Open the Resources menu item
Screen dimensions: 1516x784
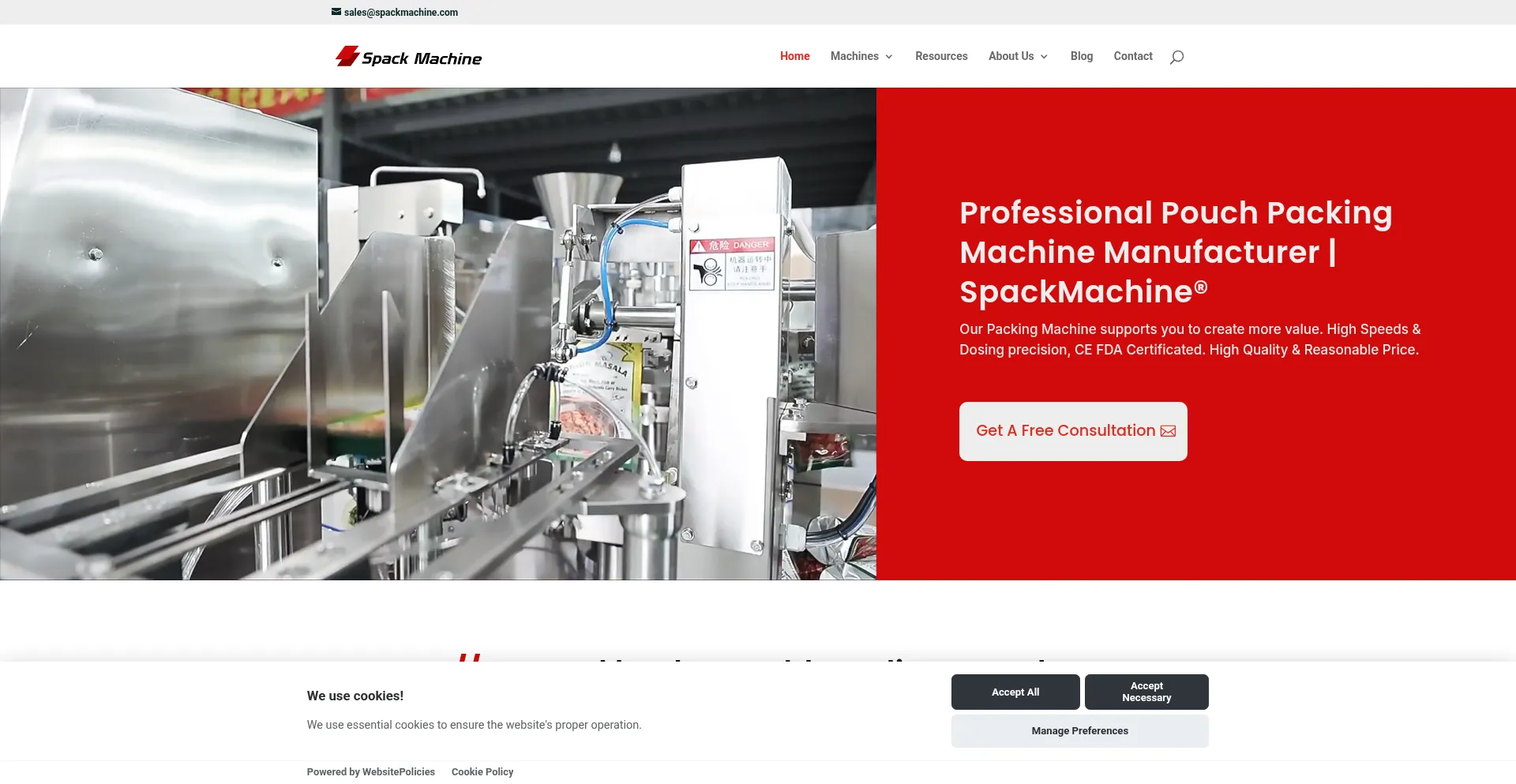coord(941,56)
